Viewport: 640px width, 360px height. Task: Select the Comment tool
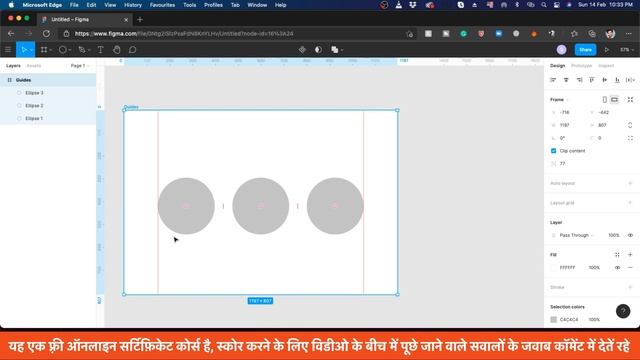click(x=132, y=50)
